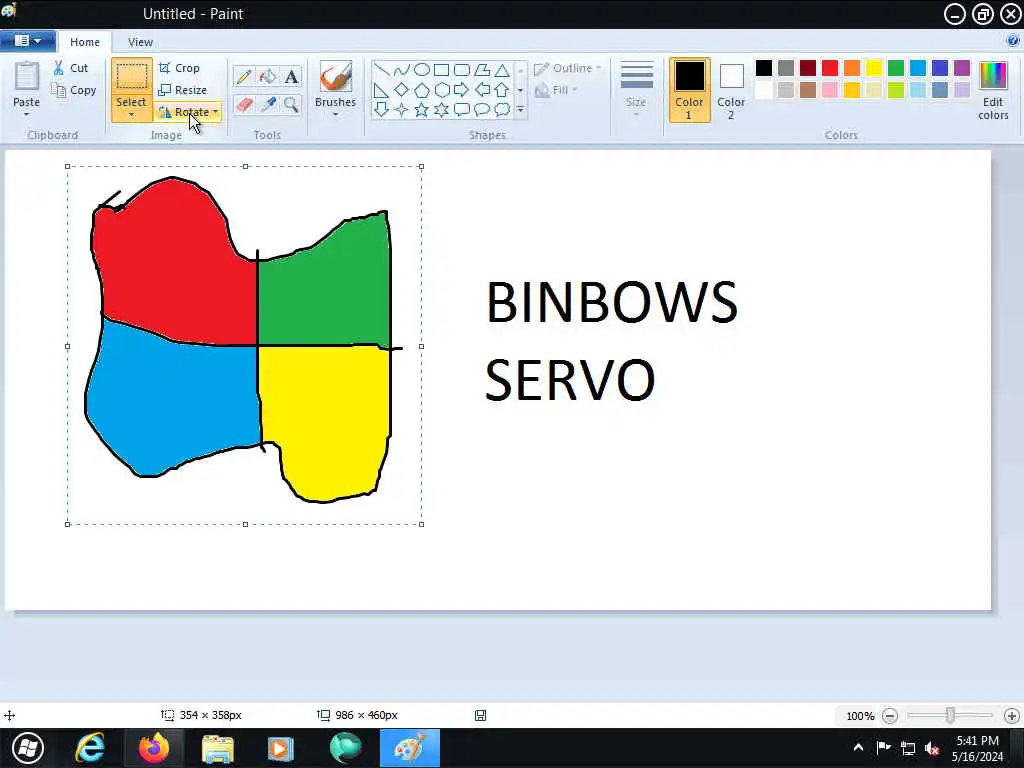Show next row of Shapes gallery

pyautogui.click(x=520, y=90)
